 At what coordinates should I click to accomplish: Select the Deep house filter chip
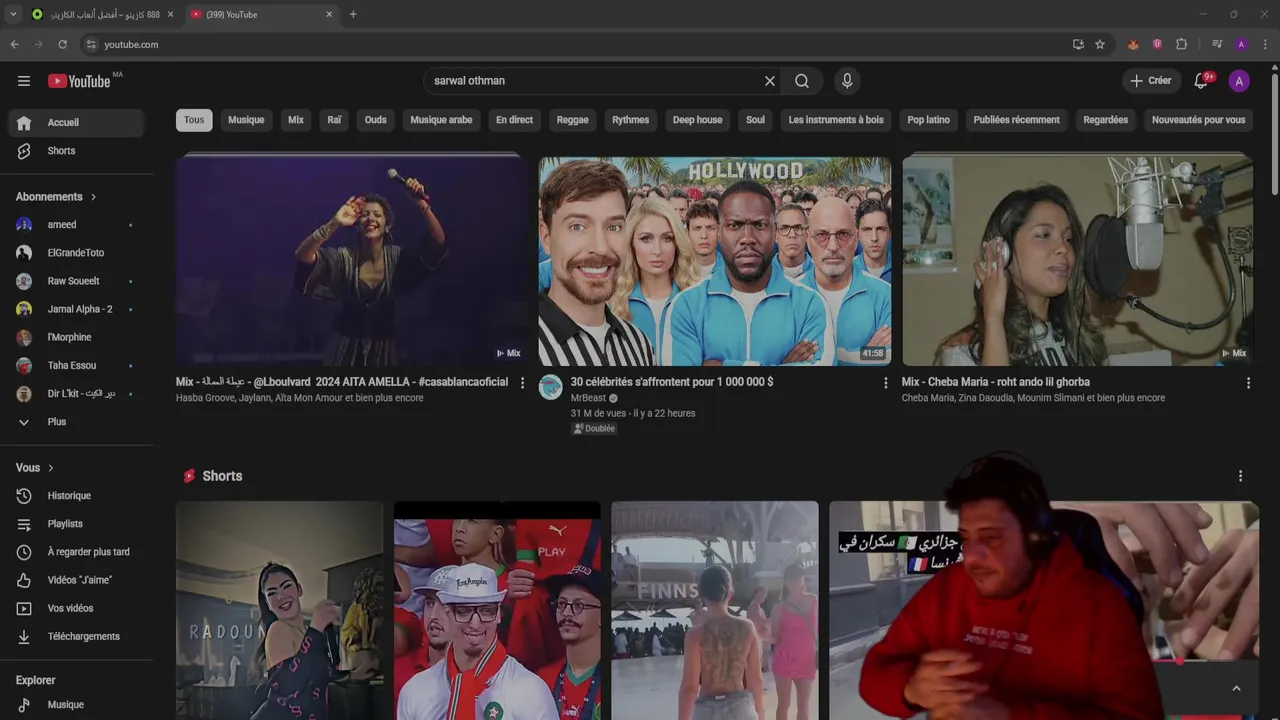(697, 120)
